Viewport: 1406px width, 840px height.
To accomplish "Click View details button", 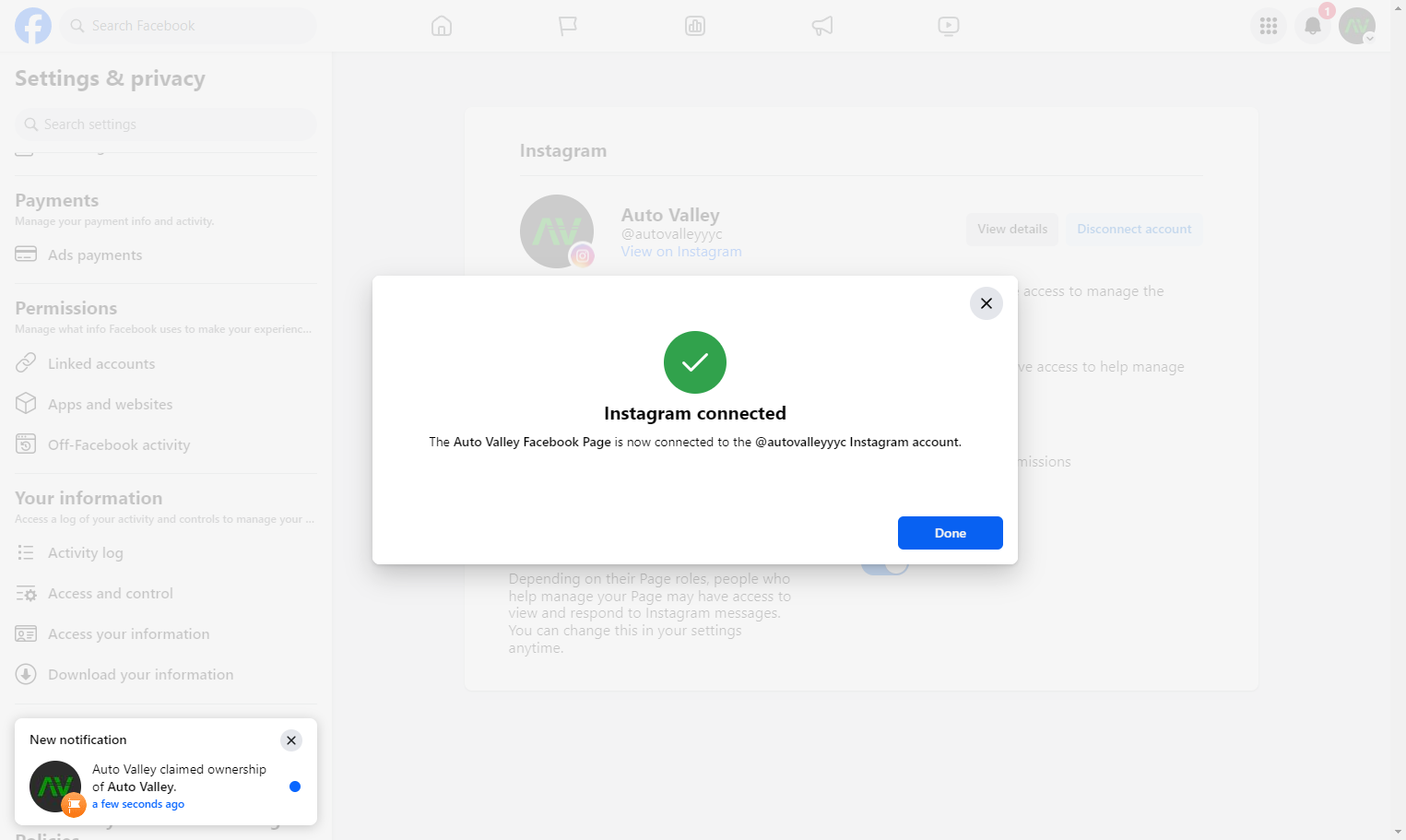I will (1012, 229).
